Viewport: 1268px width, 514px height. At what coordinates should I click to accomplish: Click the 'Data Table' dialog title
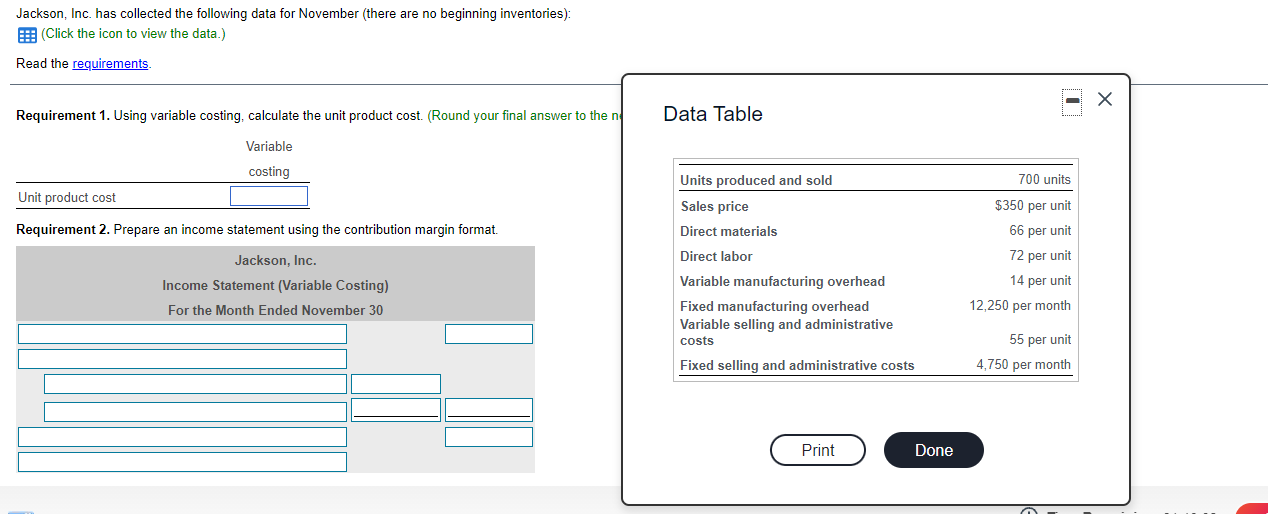713,114
